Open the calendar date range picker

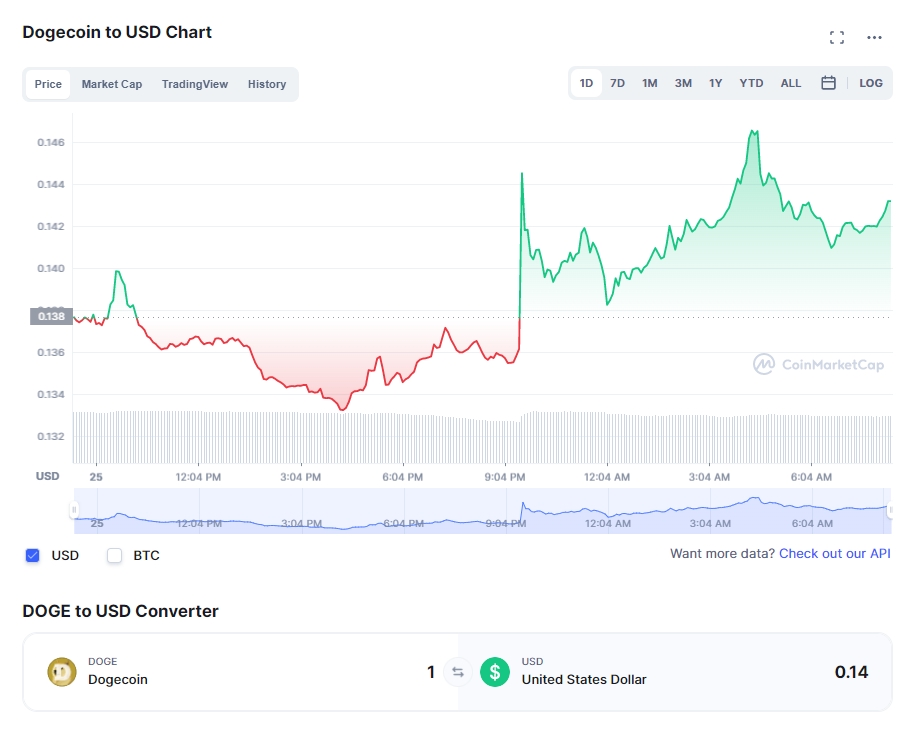tap(828, 83)
